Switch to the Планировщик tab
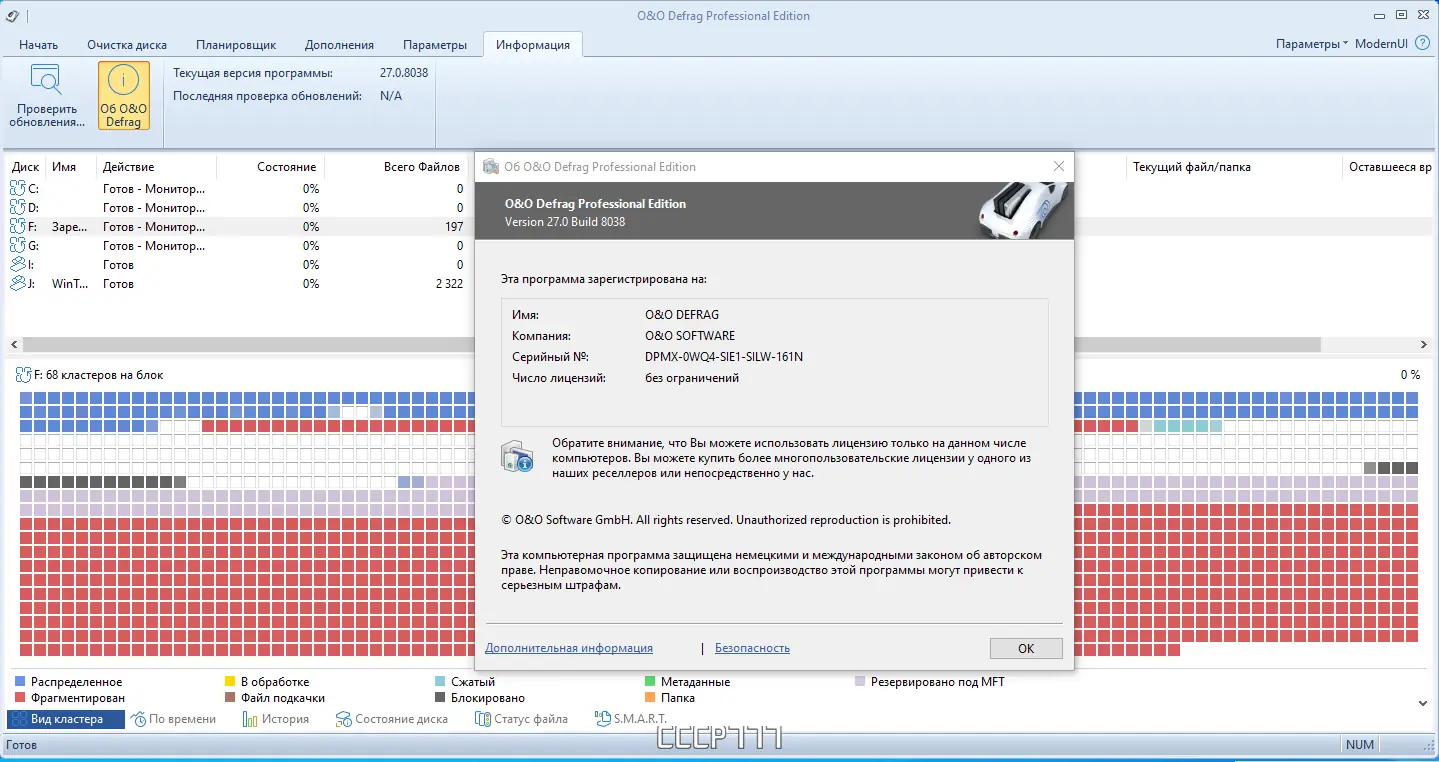This screenshot has height=762, width=1439. [x=236, y=44]
